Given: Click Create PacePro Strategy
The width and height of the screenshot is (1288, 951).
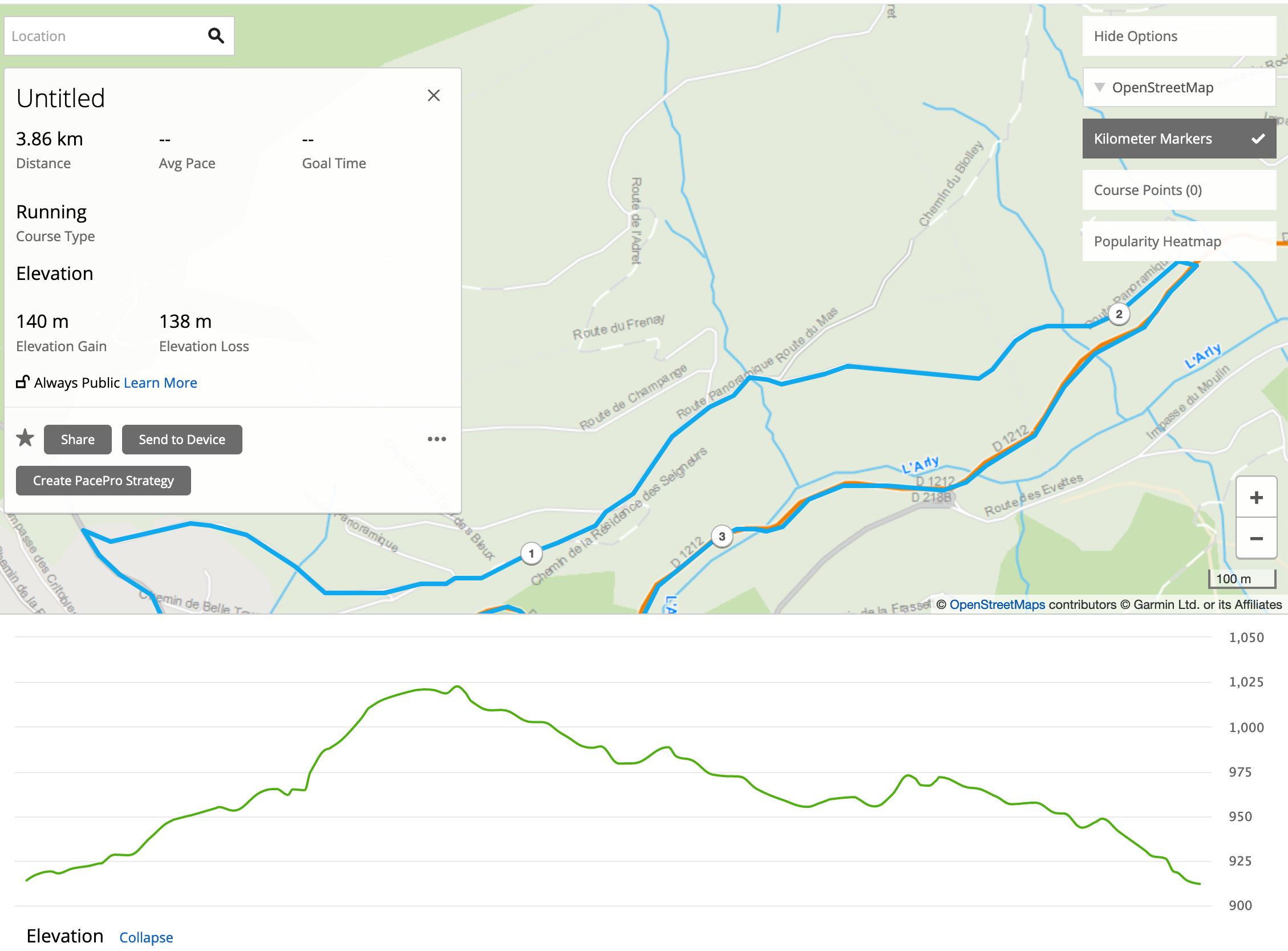Looking at the screenshot, I should point(103,481).
